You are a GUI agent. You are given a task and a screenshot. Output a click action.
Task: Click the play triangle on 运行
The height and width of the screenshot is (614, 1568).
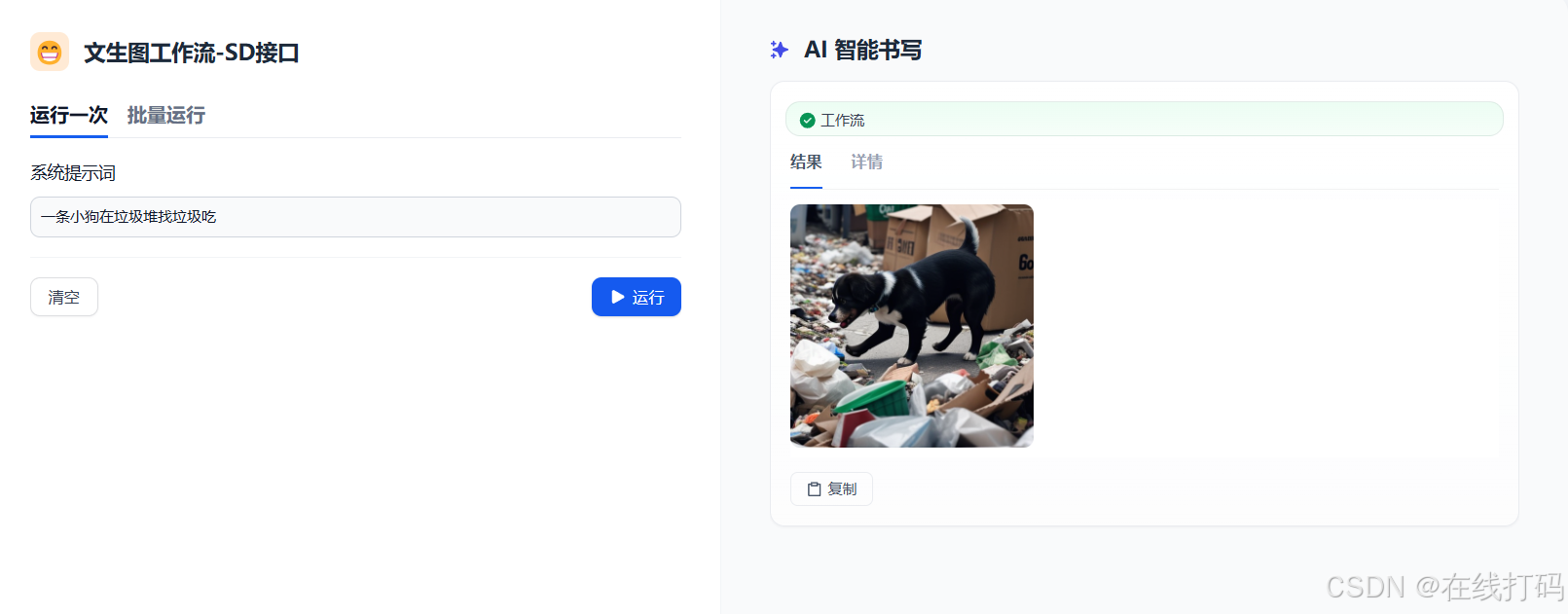click(x=618, y=297)
